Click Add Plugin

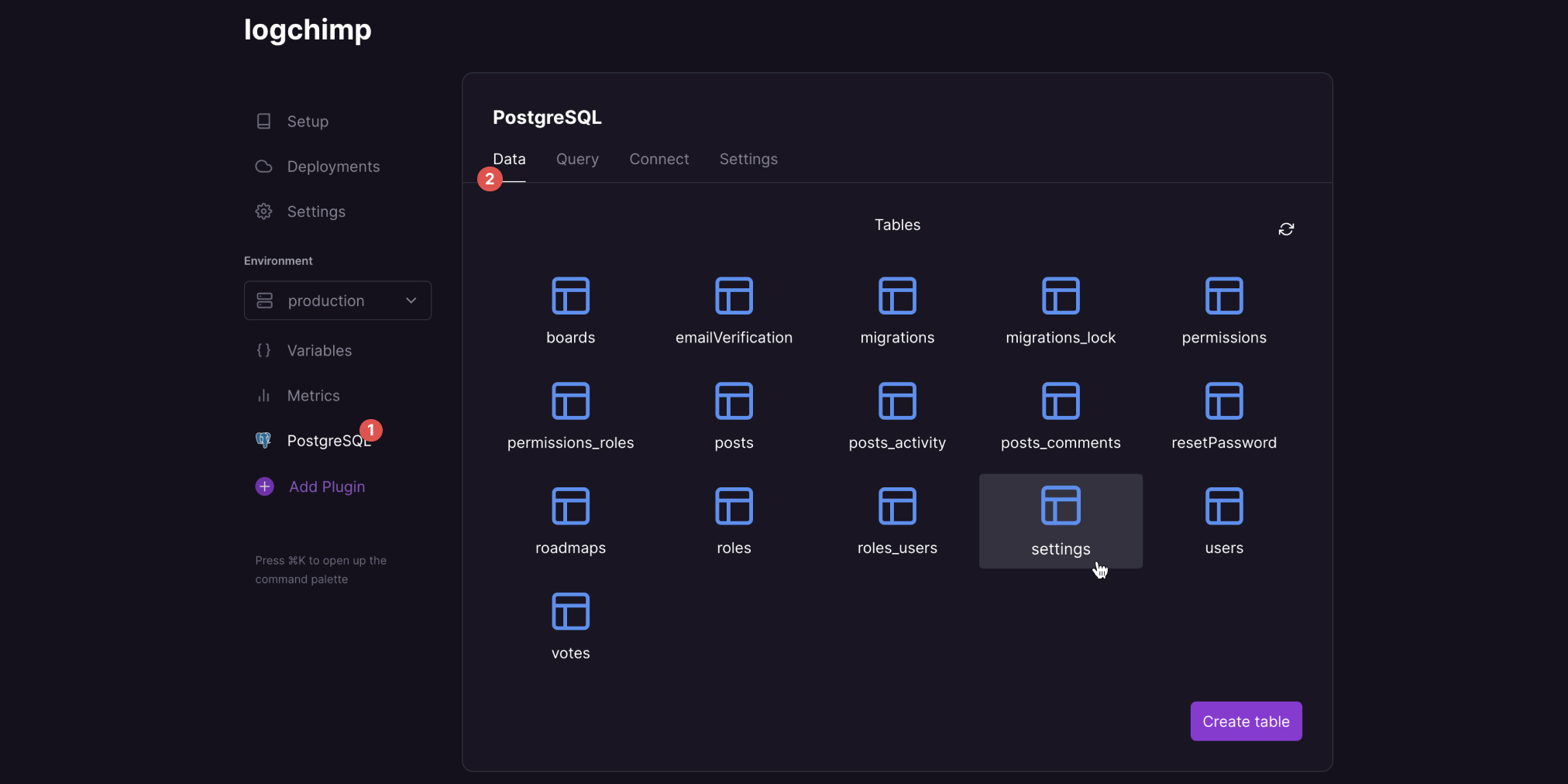(327, 487)
